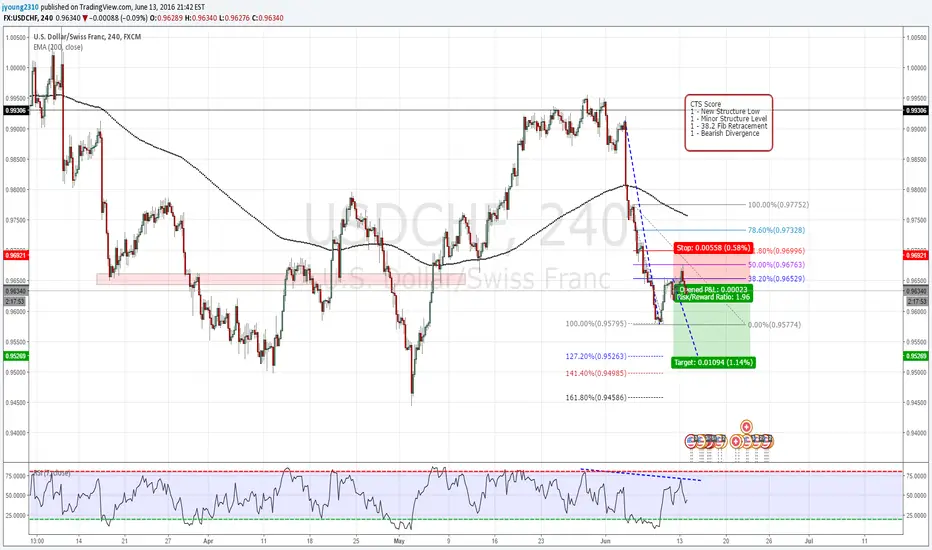932x550 pixels.
Task: Click the 13:00 label on time axis
Action: pos(37,542)
